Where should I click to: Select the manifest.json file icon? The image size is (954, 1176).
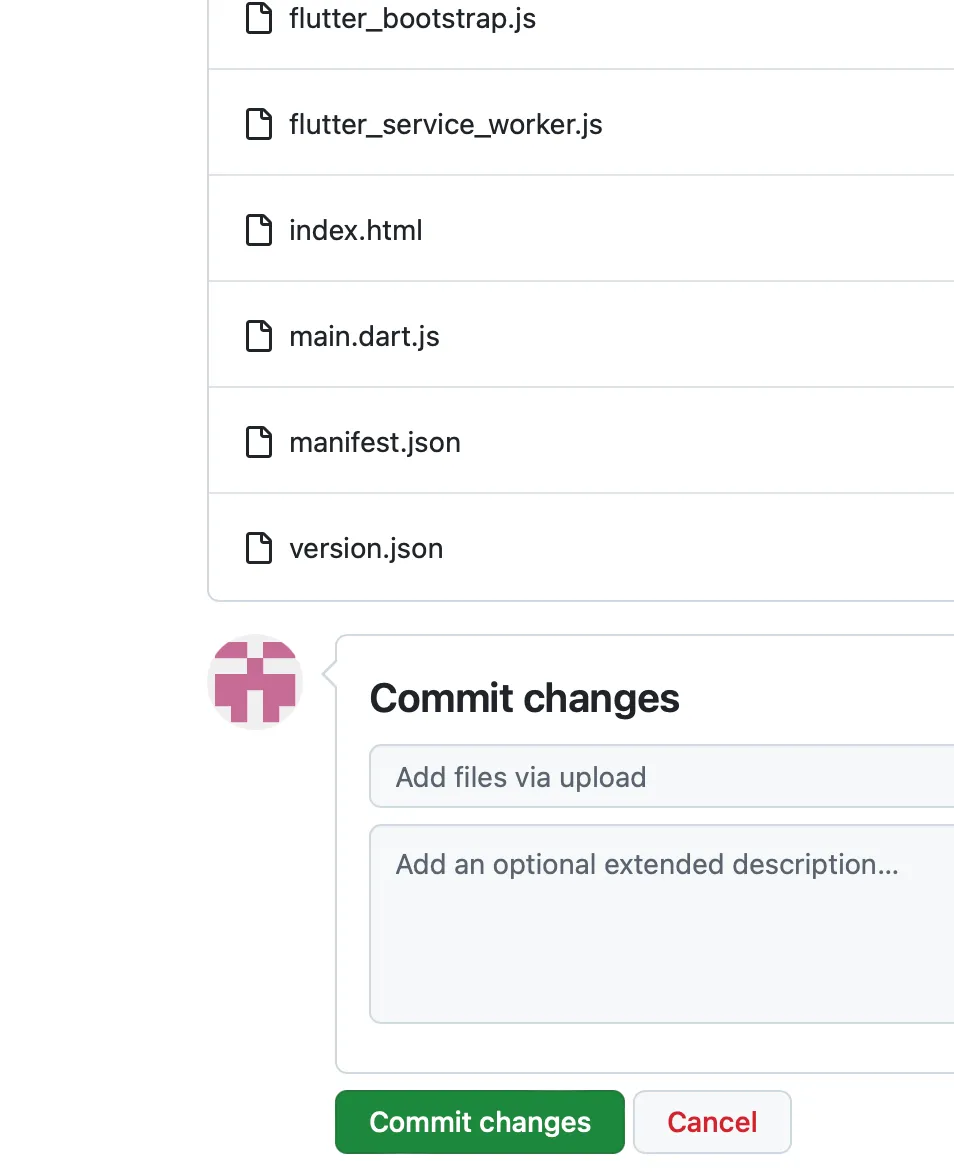pos(259,443)
